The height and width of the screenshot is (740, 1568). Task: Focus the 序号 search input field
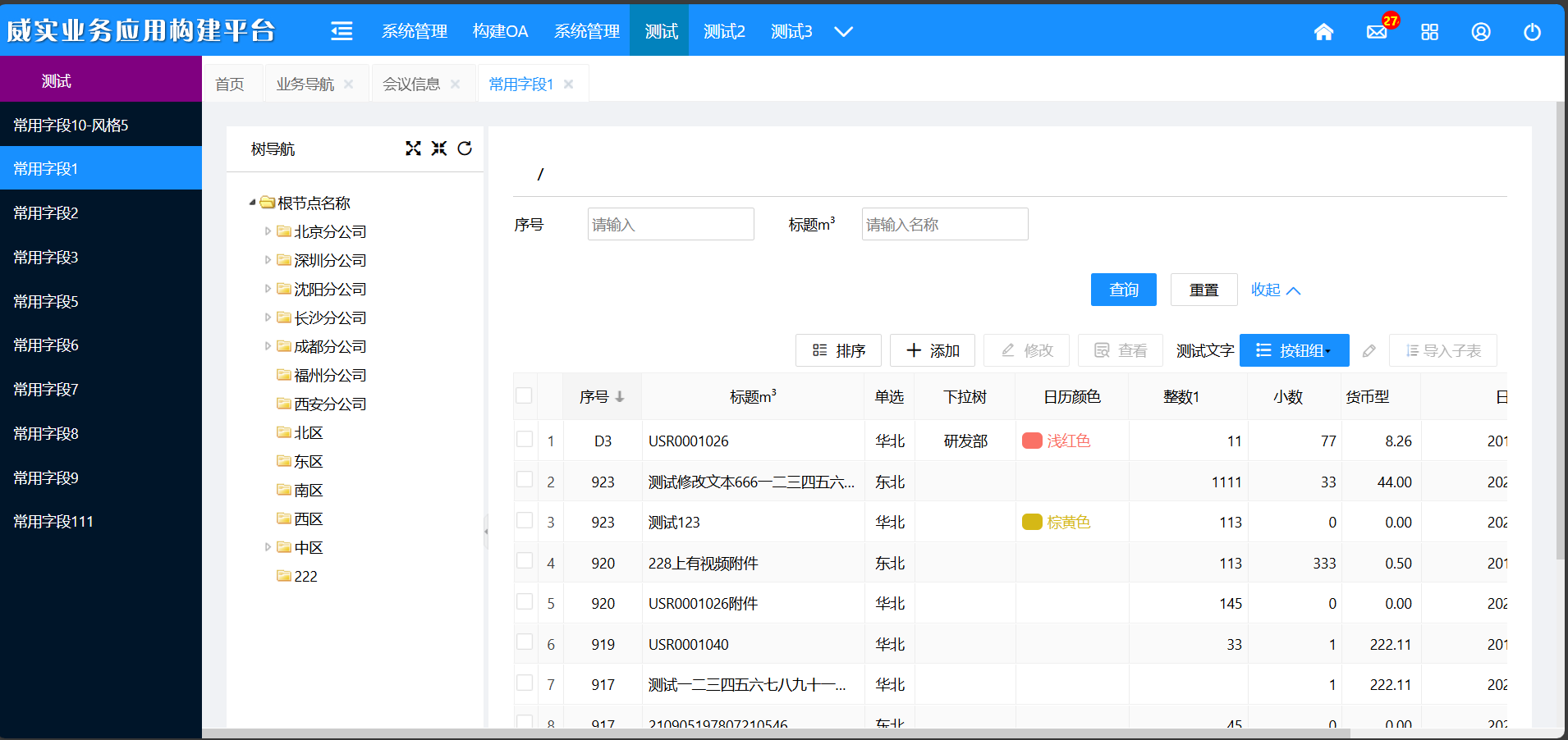tap(671, 224)
